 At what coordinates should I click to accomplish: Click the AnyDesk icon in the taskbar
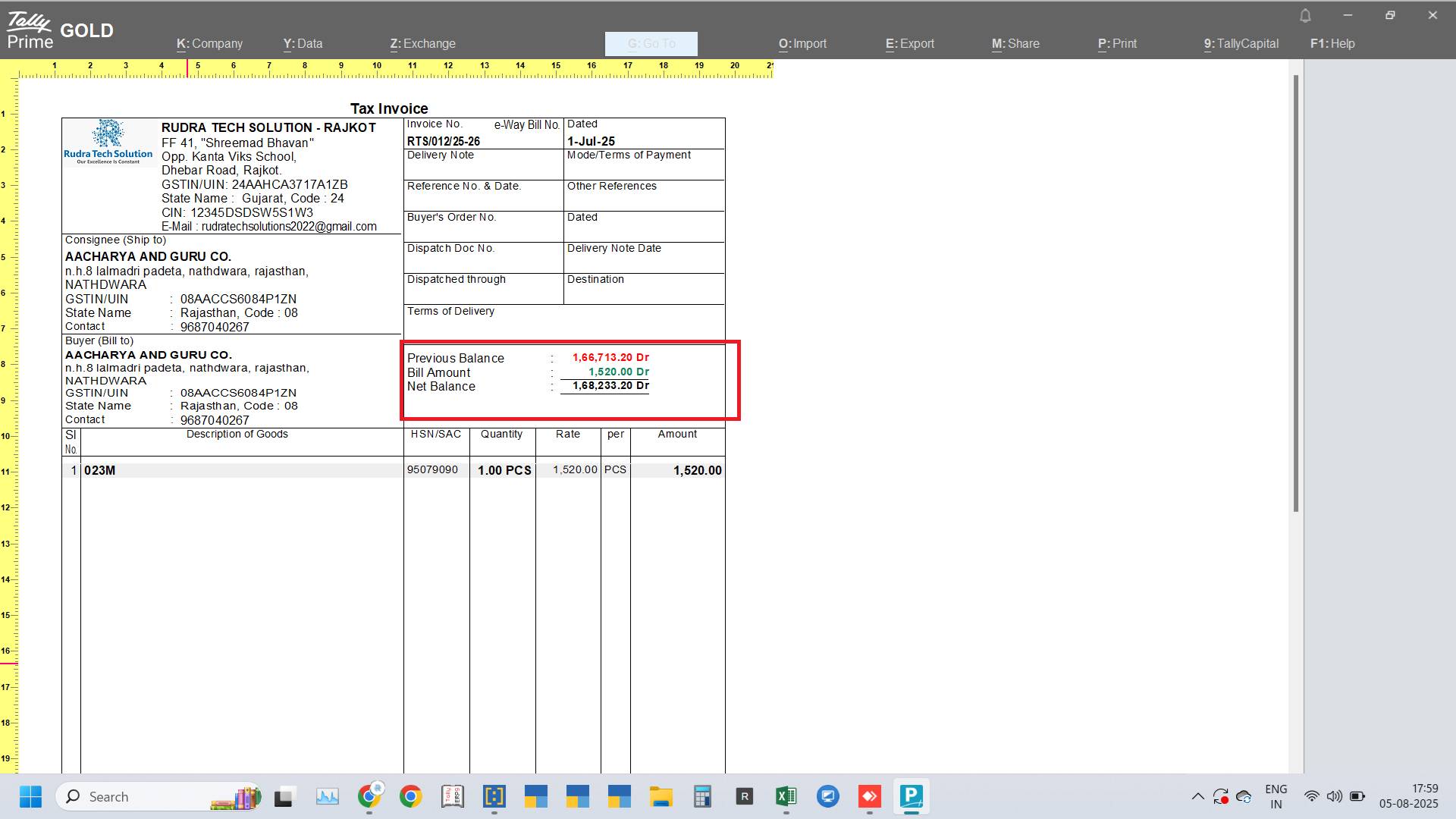(x=869, y=797)
